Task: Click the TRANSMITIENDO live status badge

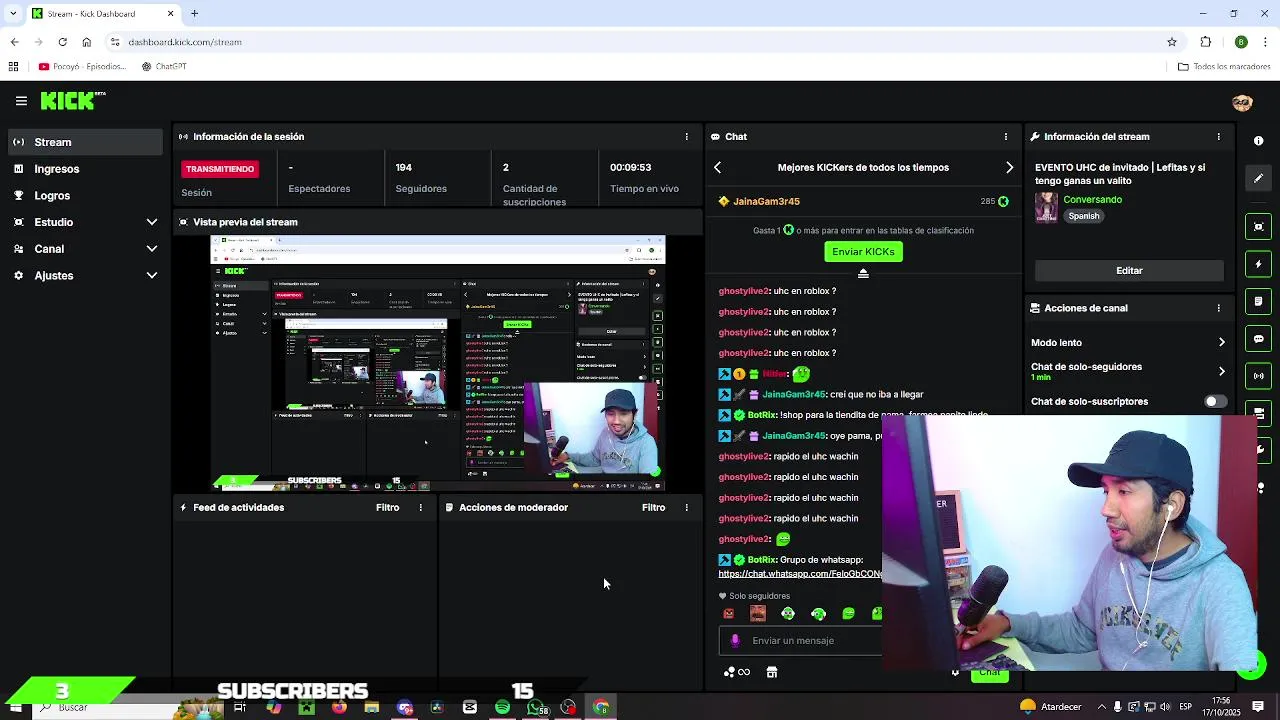Action: [220, 169]
